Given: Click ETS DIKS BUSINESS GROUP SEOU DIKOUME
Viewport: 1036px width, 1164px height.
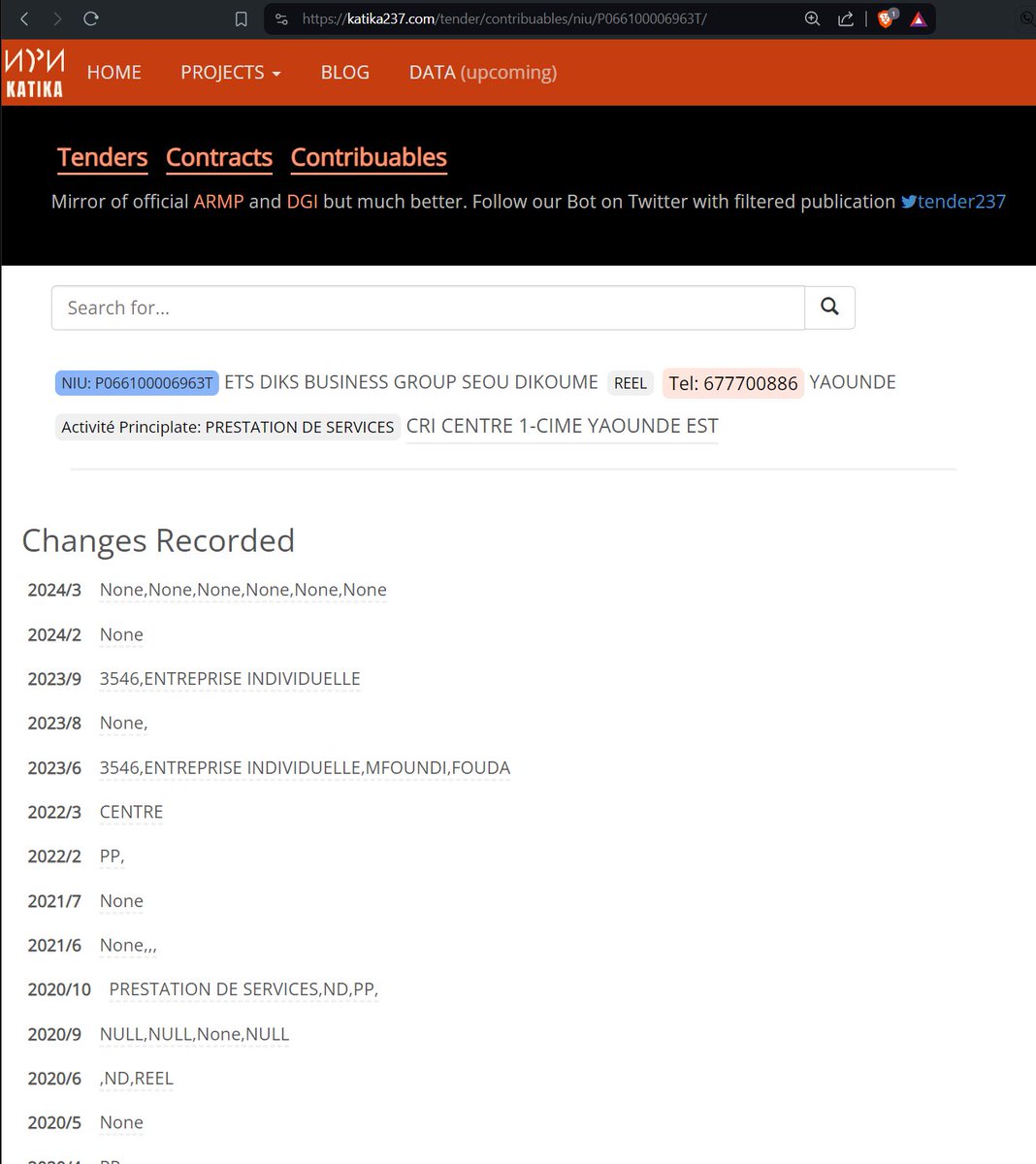Looking at the screenshot, I should pos(411,382).
